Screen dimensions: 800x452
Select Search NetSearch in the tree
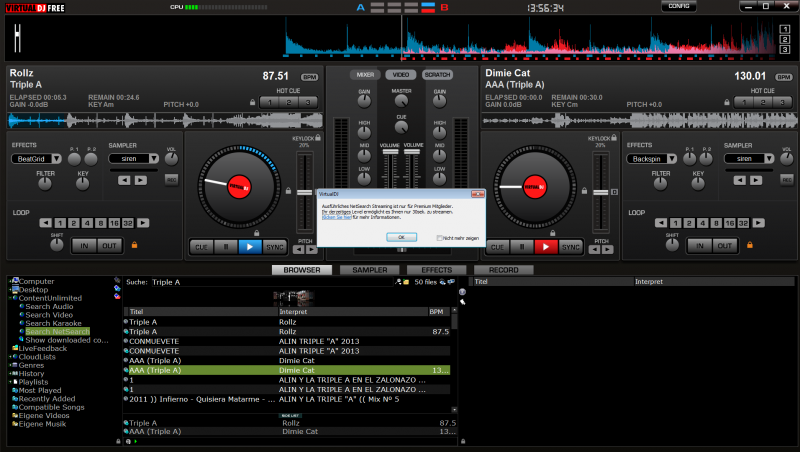click(58, 332)
